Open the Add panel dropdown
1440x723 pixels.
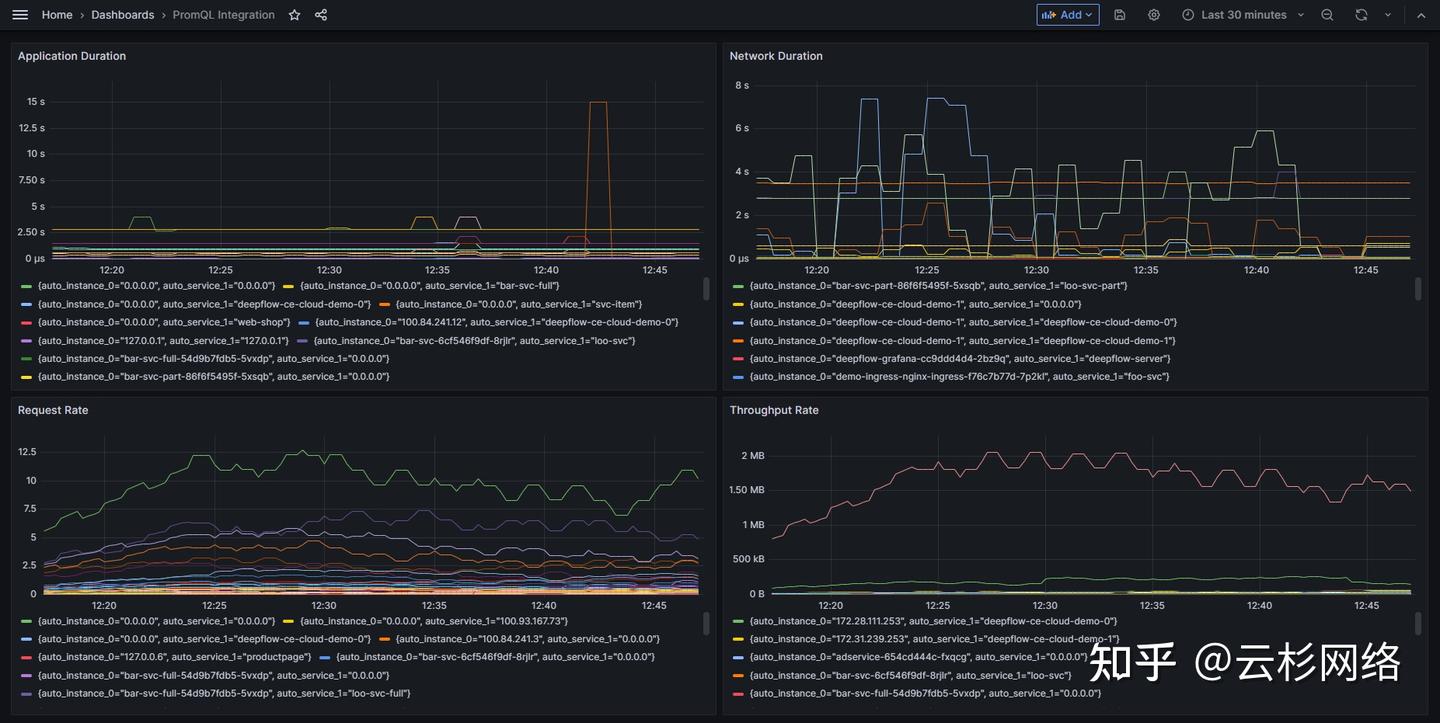pyautogui.click(x=1068, y=15)
